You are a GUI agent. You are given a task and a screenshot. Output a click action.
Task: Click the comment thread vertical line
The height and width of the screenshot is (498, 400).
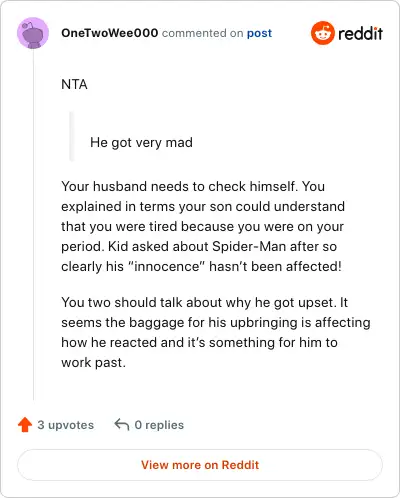click(x=33, y=224)
